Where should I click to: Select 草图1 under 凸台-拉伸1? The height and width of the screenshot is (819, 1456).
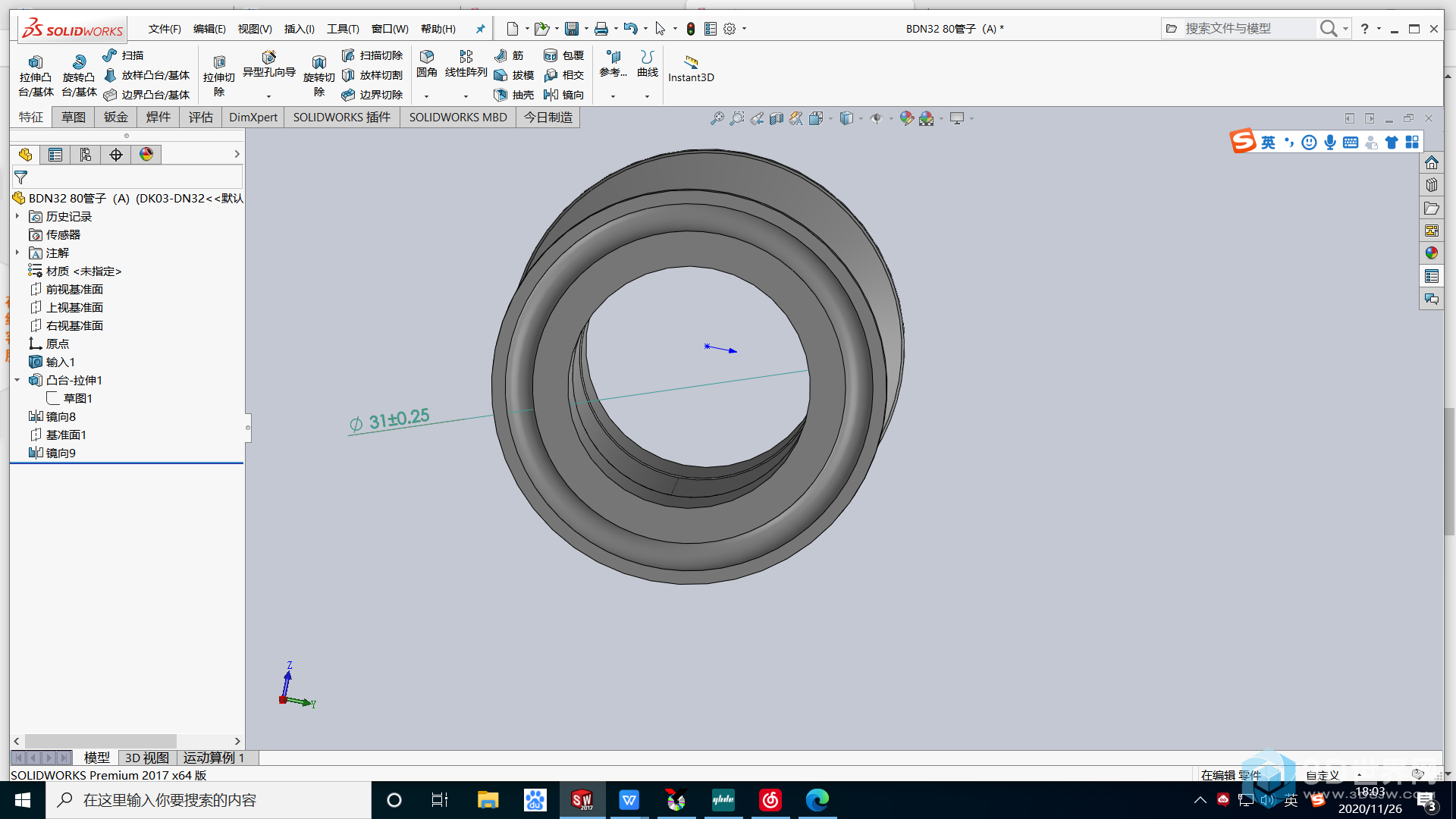78,398
